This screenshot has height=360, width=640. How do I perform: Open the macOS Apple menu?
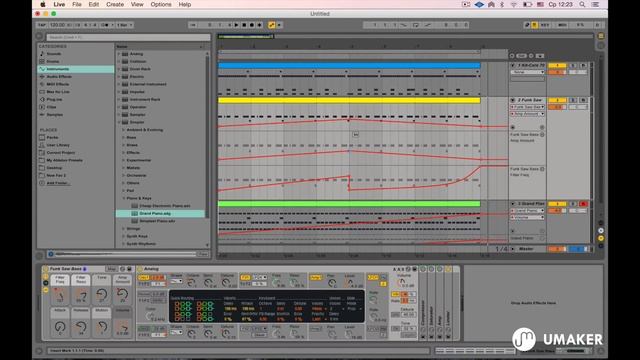click(43, 4)
